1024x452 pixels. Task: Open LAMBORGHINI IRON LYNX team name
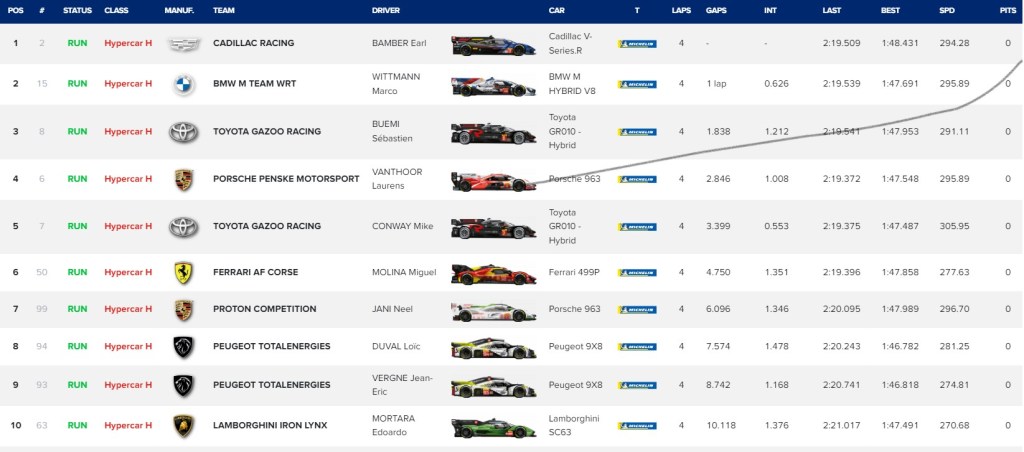tap(270, 425)
